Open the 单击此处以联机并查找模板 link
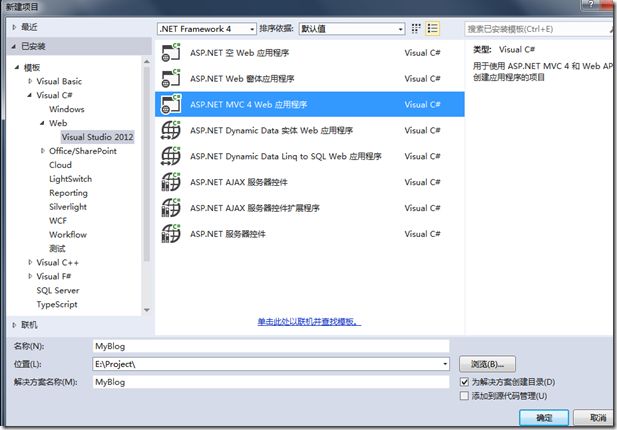 click(309, 322)
